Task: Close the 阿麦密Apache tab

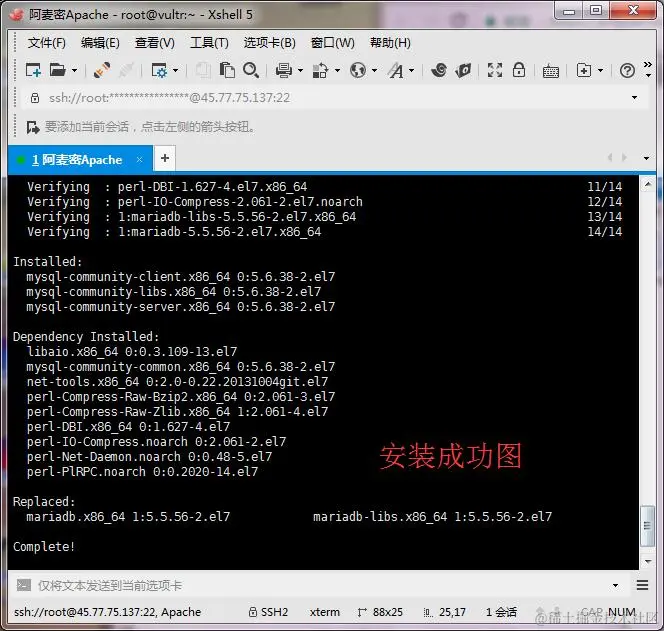Action: [x=139, y=160]
